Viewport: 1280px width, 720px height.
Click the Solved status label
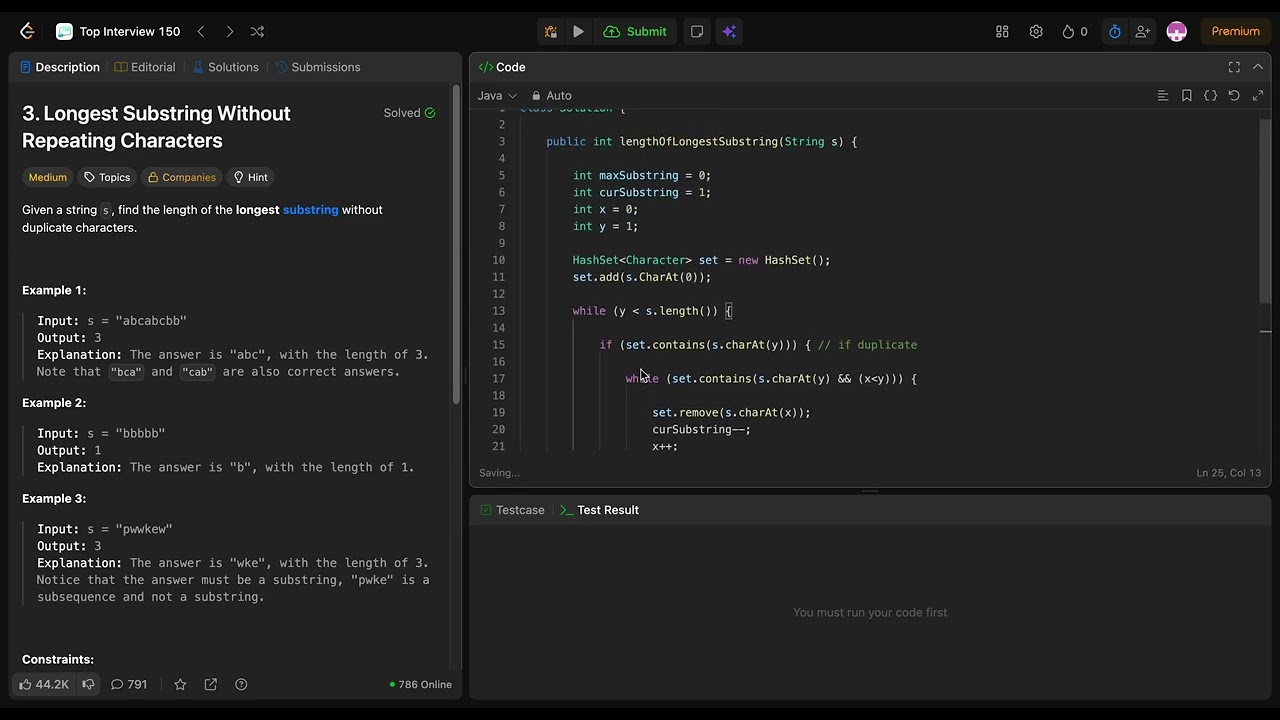[x=409, y=113]
